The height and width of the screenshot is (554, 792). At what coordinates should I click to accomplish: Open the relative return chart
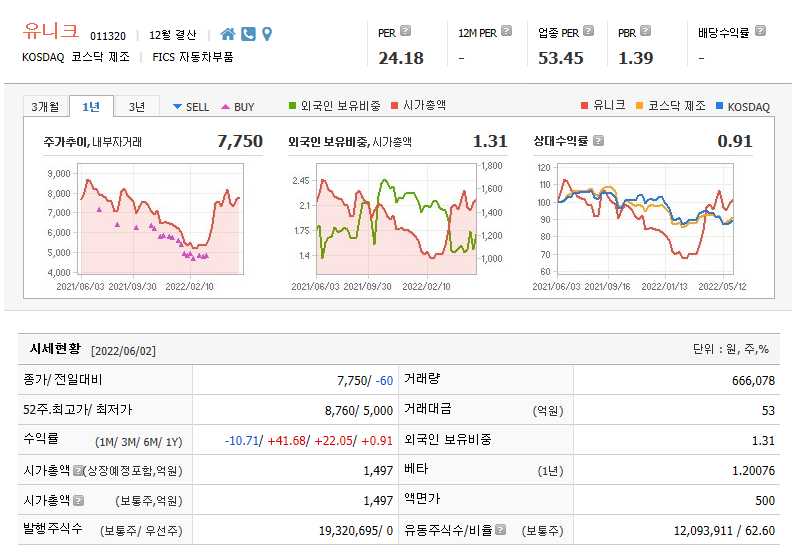point(645,219)
